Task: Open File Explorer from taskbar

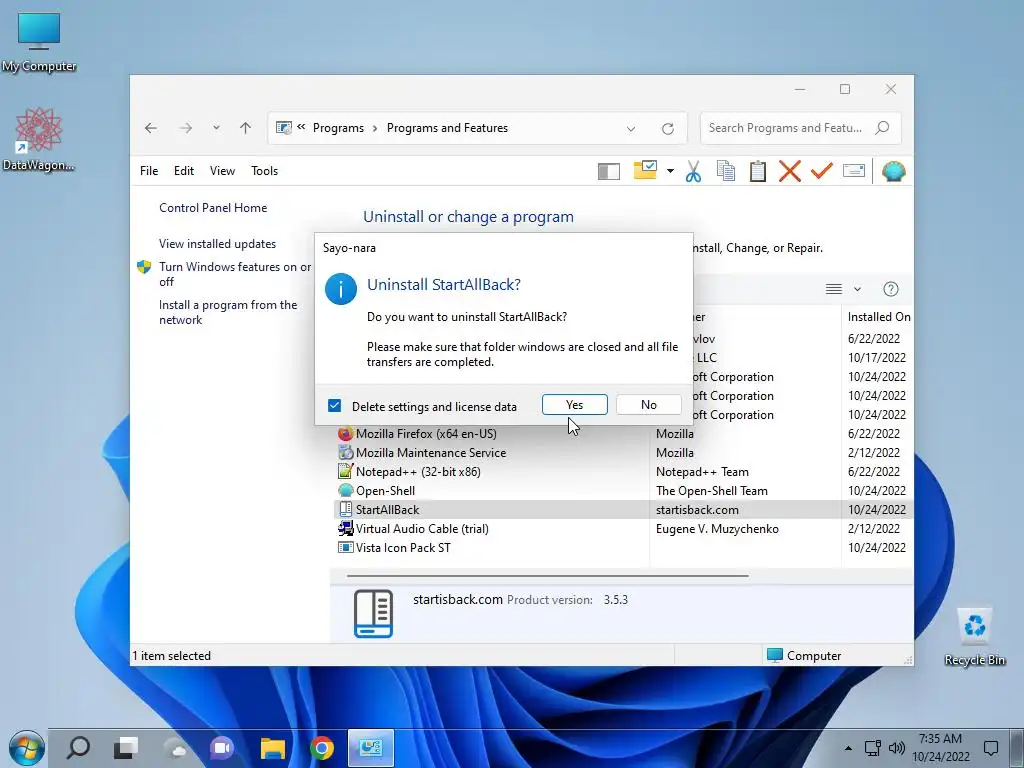Action: tap(272, 748)
